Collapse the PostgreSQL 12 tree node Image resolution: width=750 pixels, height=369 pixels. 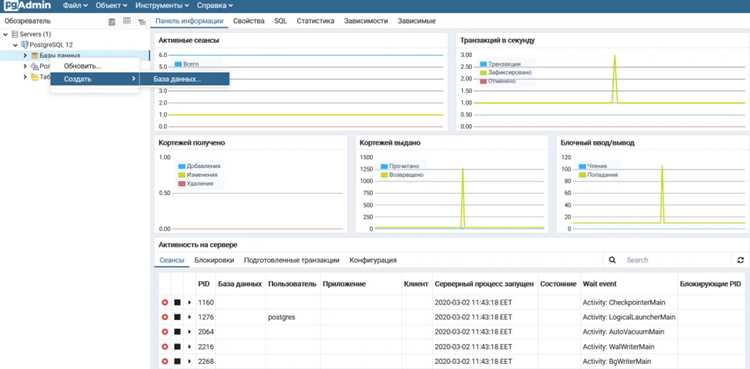[16, 45]
